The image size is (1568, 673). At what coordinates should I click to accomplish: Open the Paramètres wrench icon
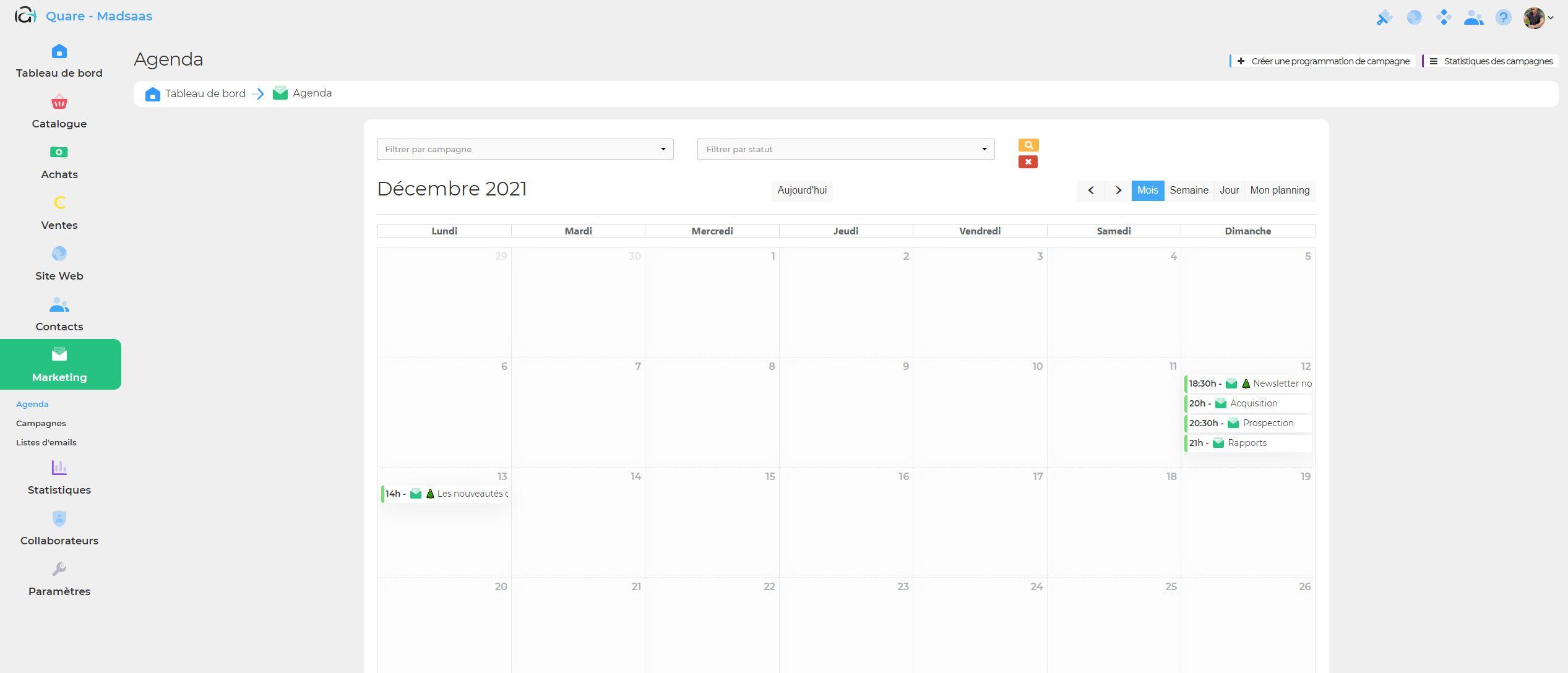click(x=59, y=569)
